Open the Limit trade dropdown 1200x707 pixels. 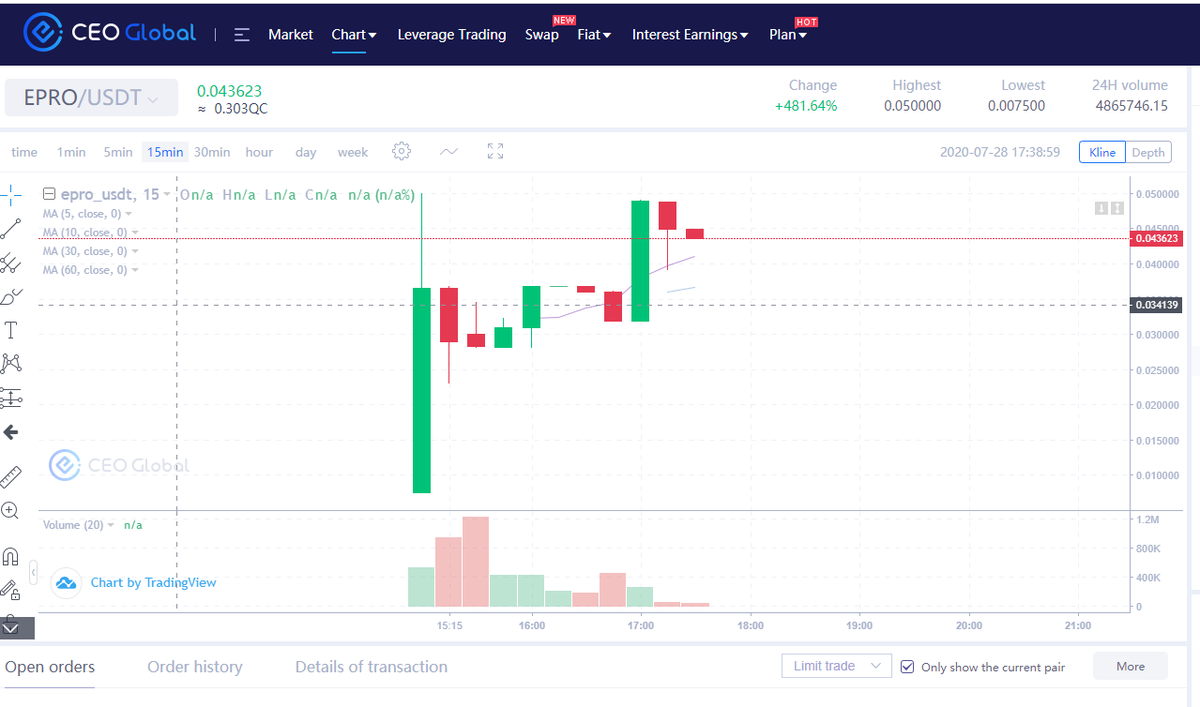(835, 666)
